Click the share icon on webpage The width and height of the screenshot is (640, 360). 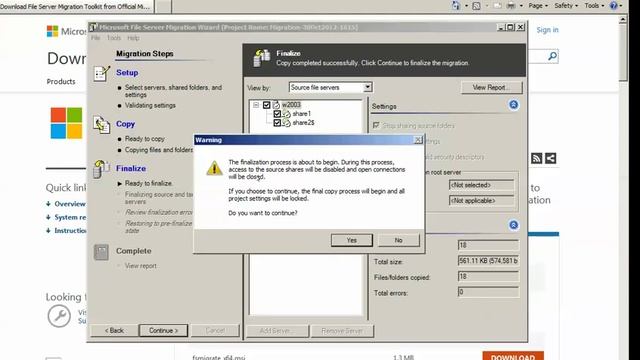pos(550,158)
